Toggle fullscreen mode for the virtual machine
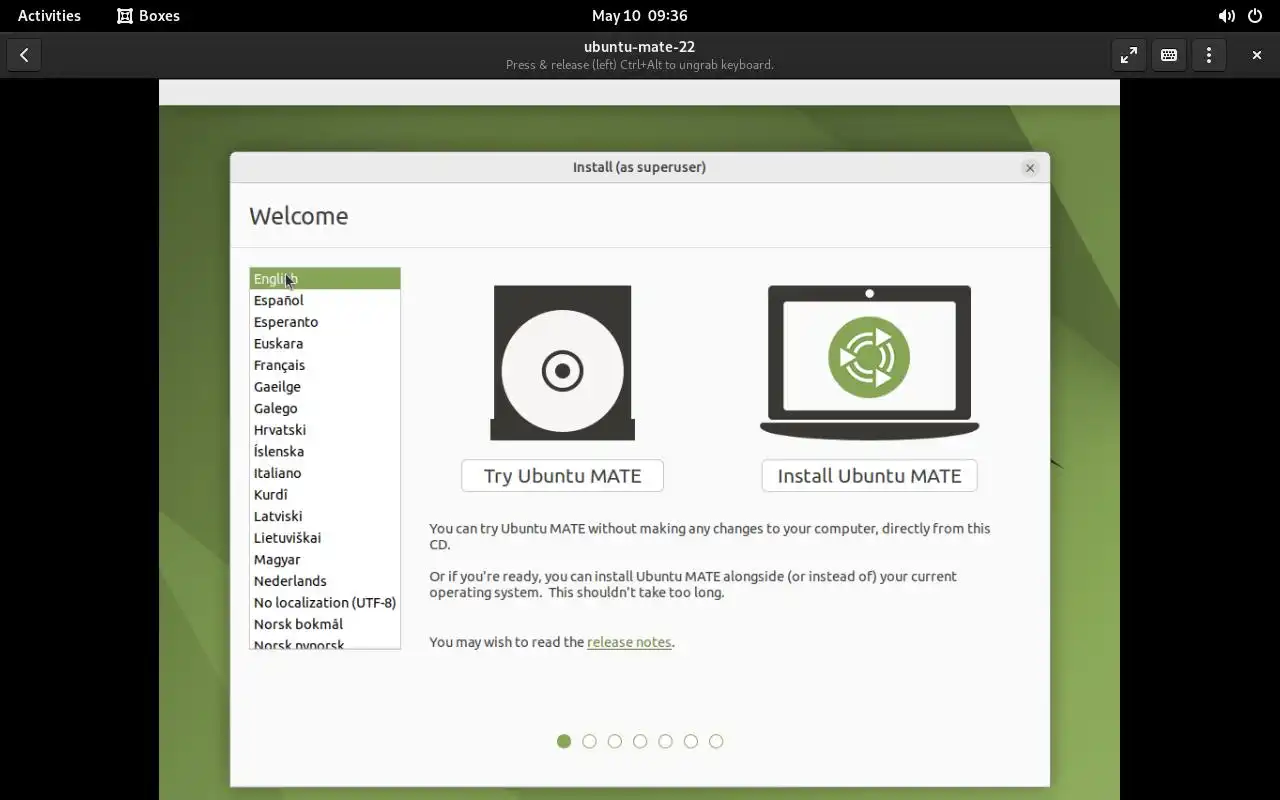 point(1129,55)
